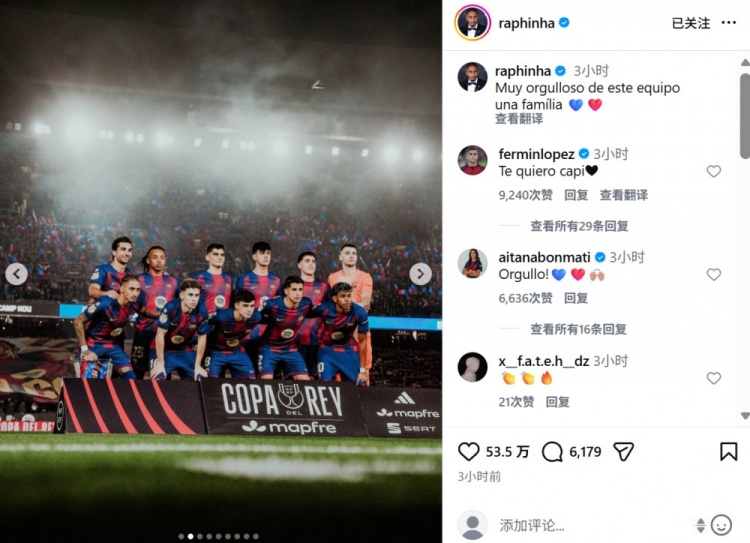Like ferminlopez's comment

(714, 171)
